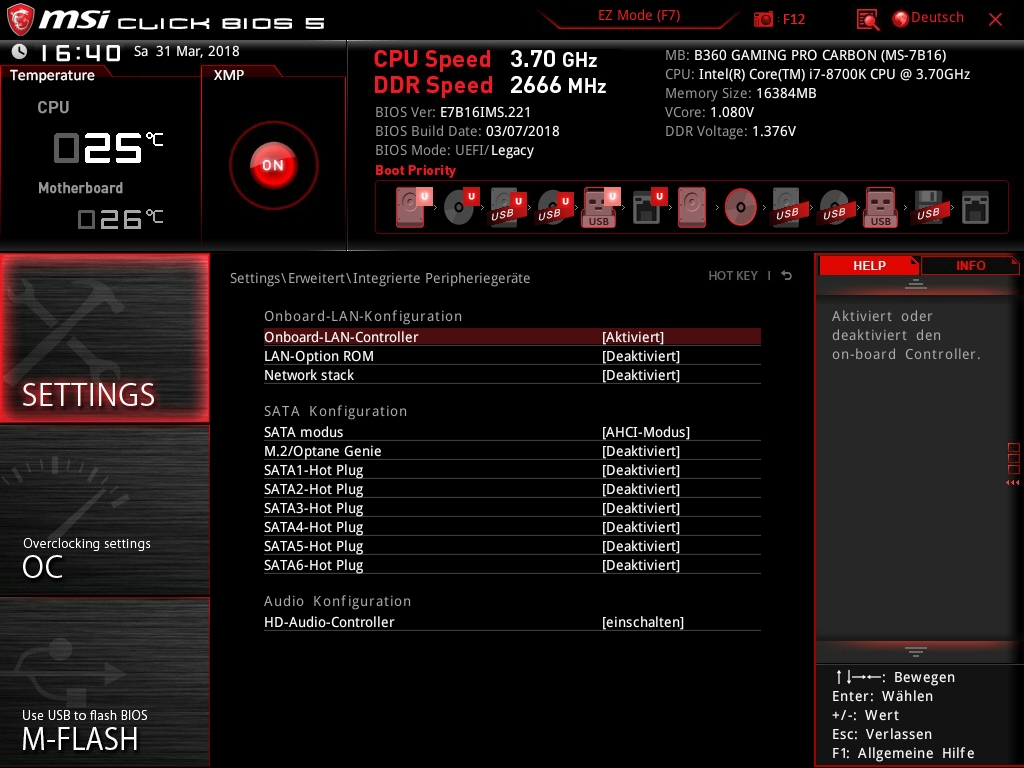Click the breadcrumb Settings\Erweitert\Integrierte Peripheriegeräte

point(380,278)
